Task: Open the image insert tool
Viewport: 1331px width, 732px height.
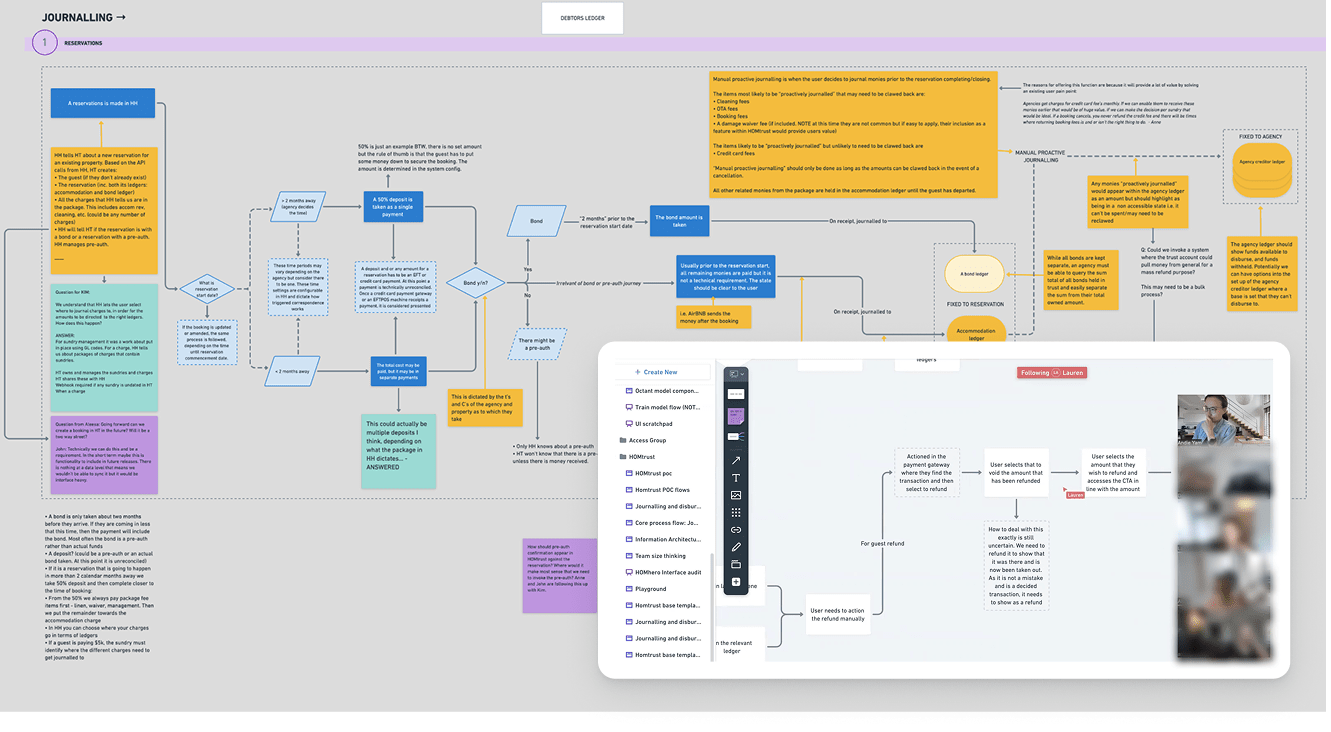Action: click(735, 495)
